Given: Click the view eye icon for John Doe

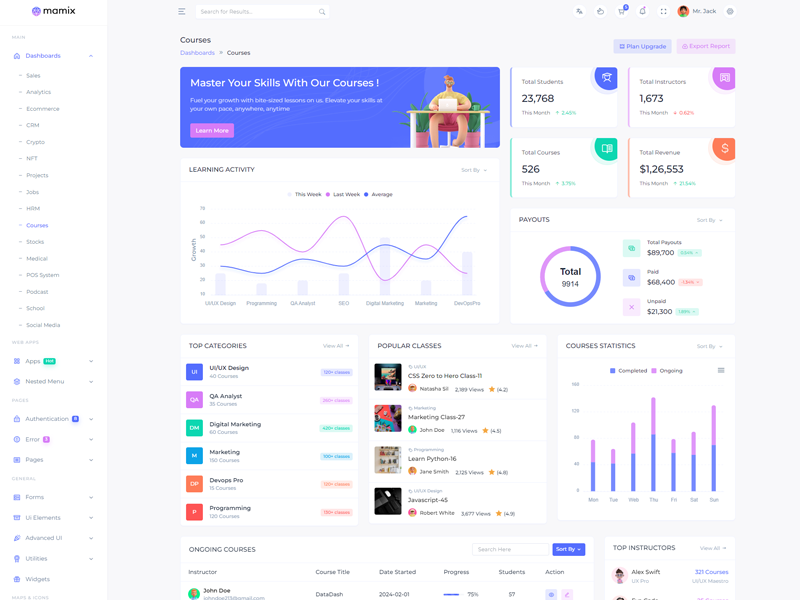Looking at the screenshot, I should 551,594.
